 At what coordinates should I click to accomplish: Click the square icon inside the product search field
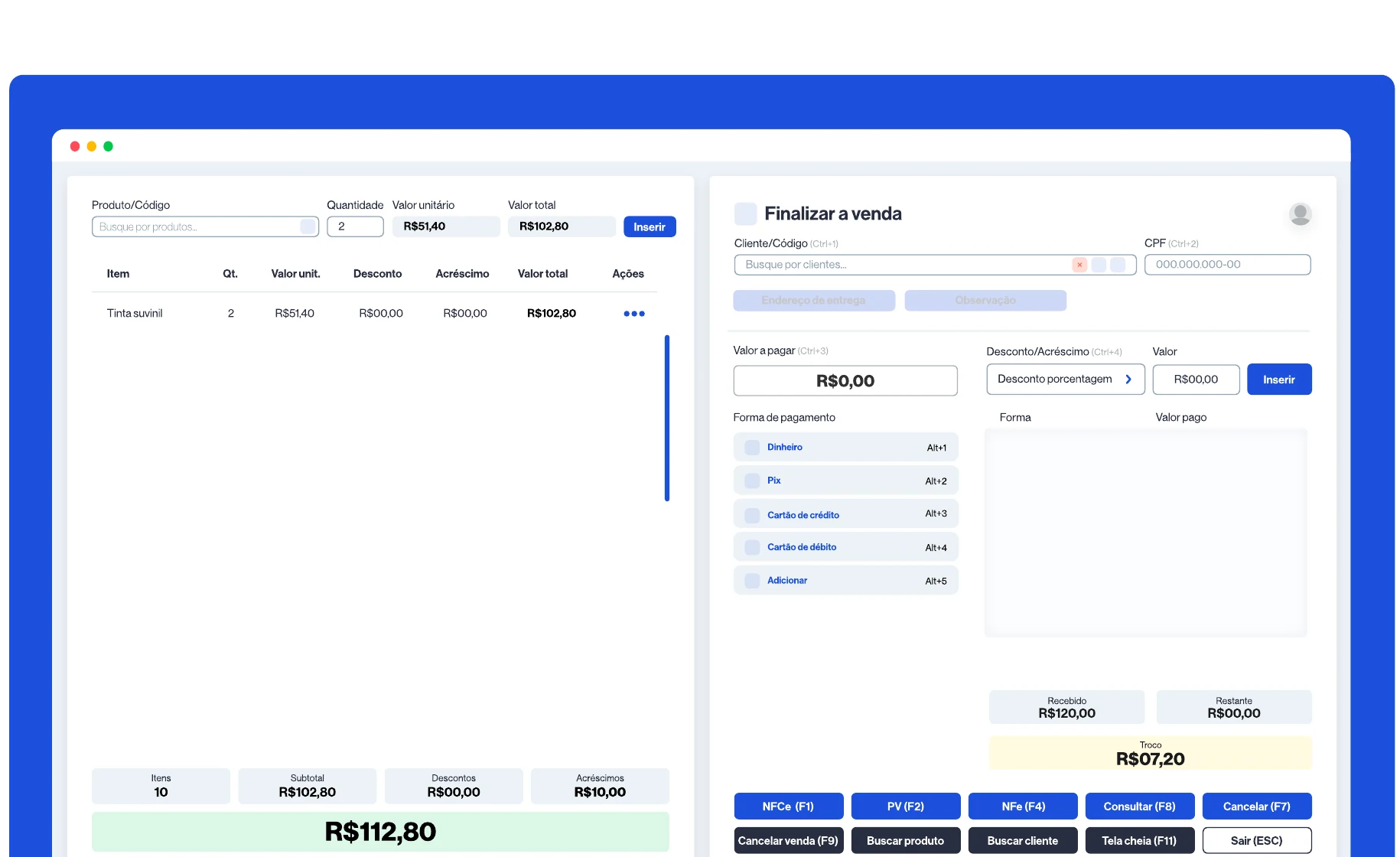pos(308,226)
